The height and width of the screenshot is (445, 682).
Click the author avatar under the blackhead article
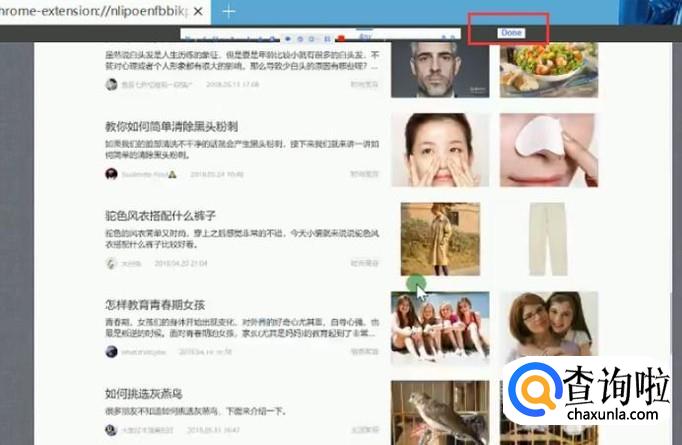click(x=111, y=174)
